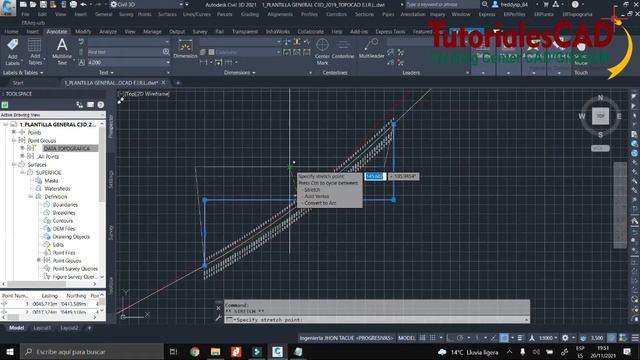
Task: Click the command line input field
Action: 377,320
